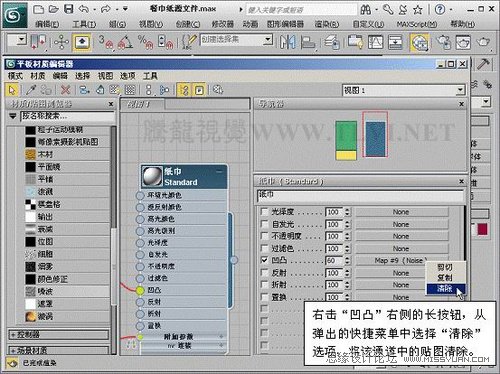The width and height of the screenshot is (500, 374).
Task: Select the arrow Select tool in Slate editor
Action: coord(13,90)
